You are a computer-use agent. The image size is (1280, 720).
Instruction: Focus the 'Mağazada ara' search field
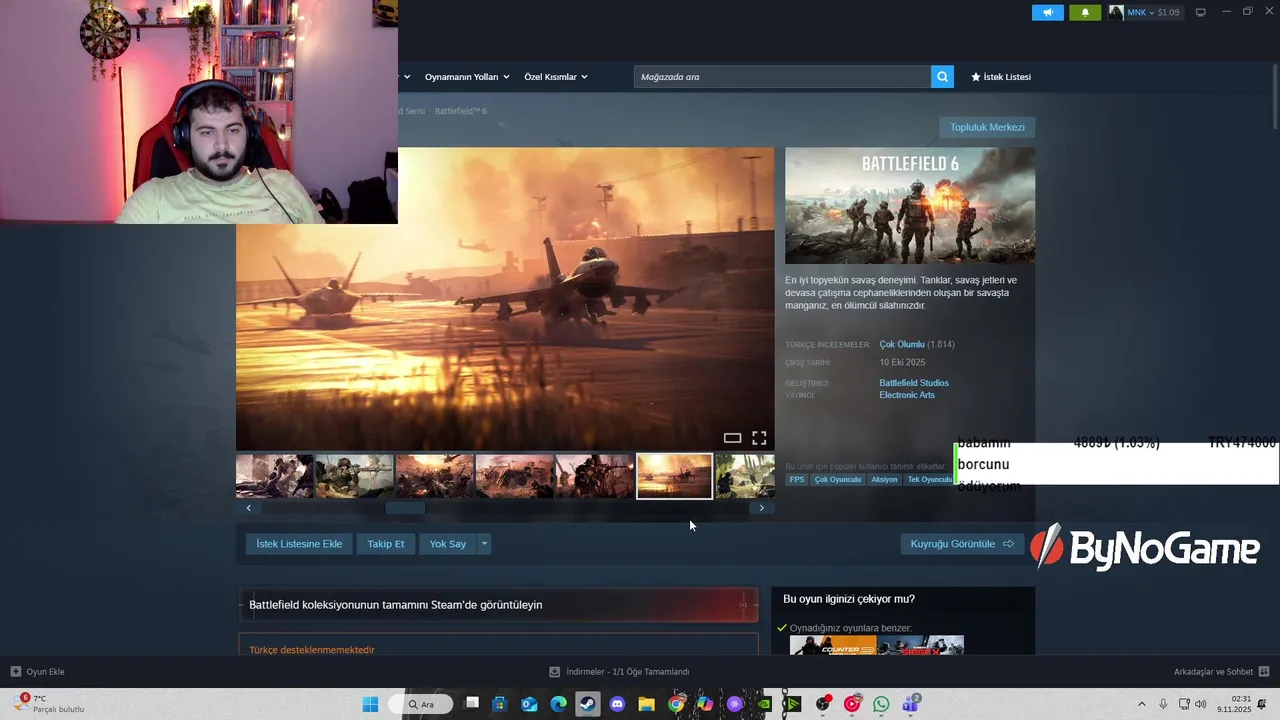pyautogui.click(x=782, y=77)
